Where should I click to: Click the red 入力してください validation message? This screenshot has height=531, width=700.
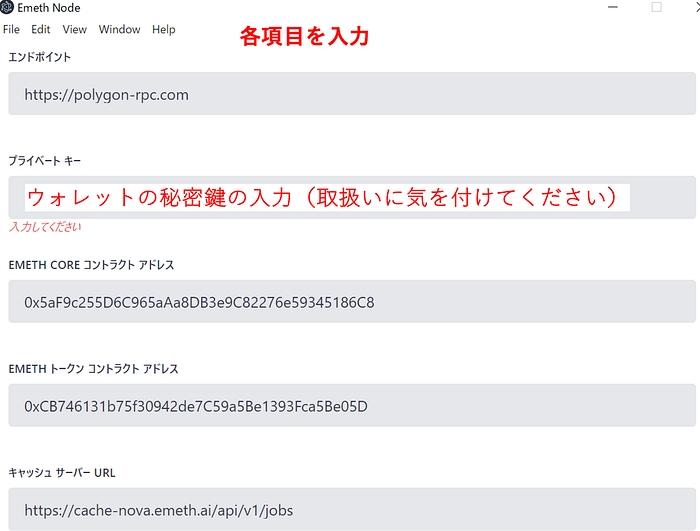45,227
